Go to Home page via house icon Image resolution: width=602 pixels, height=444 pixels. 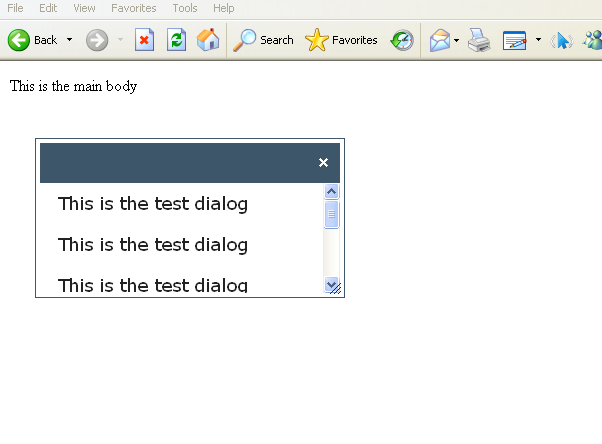pos(208,40)
